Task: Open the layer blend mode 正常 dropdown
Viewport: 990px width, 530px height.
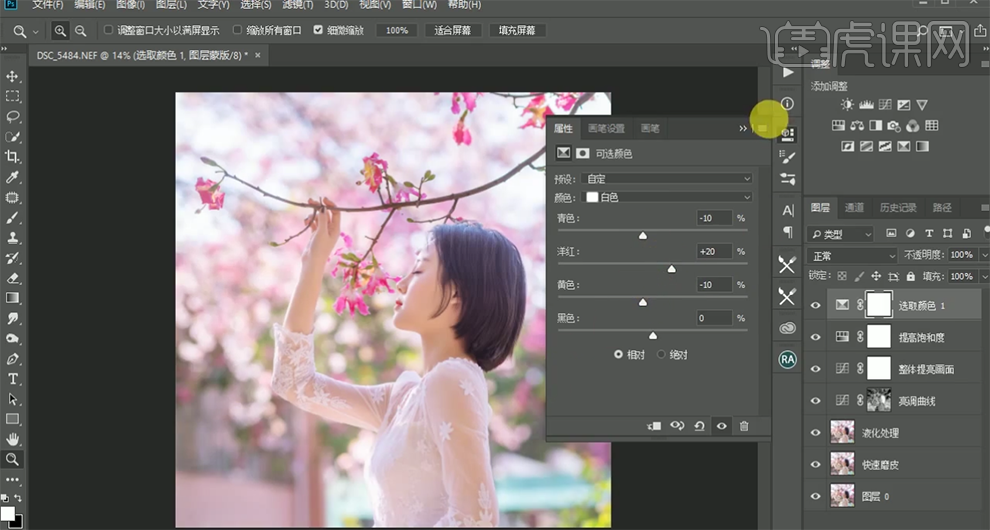Action: coord(852,256)
